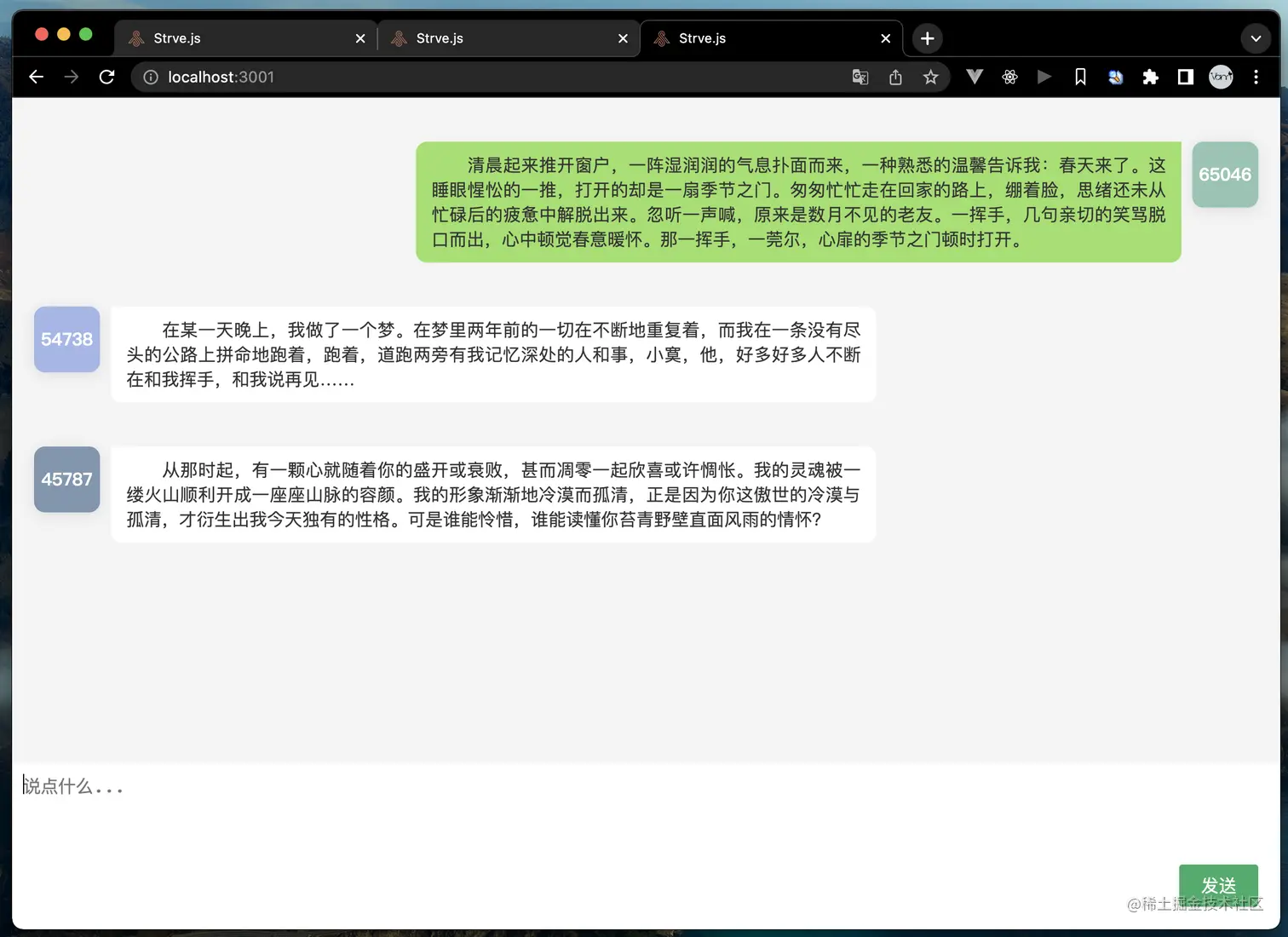Switch to the second Strve.js tab
Viewport: 1288px width, 937px height.
(508, 38)
